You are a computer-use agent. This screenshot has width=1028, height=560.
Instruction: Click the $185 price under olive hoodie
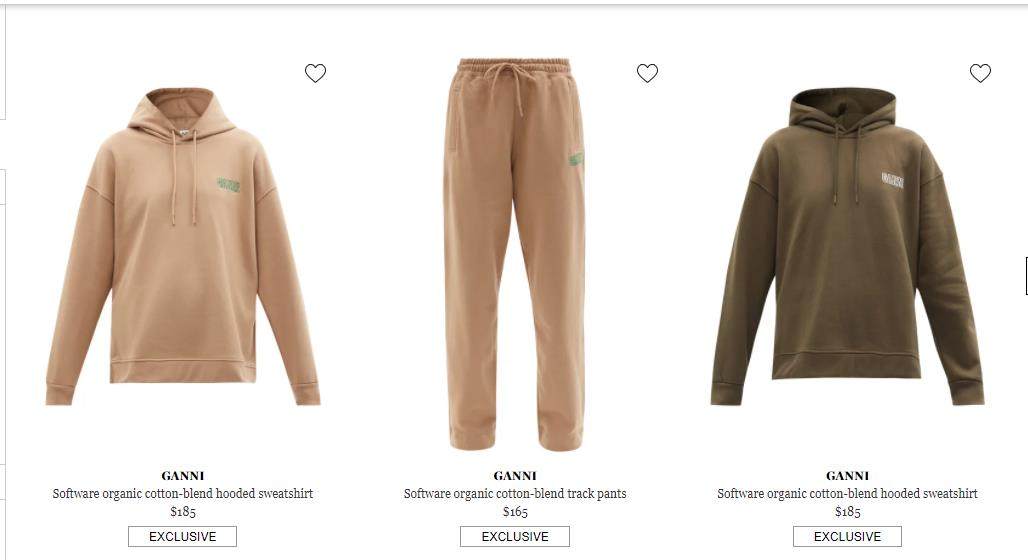coord(847,511)
